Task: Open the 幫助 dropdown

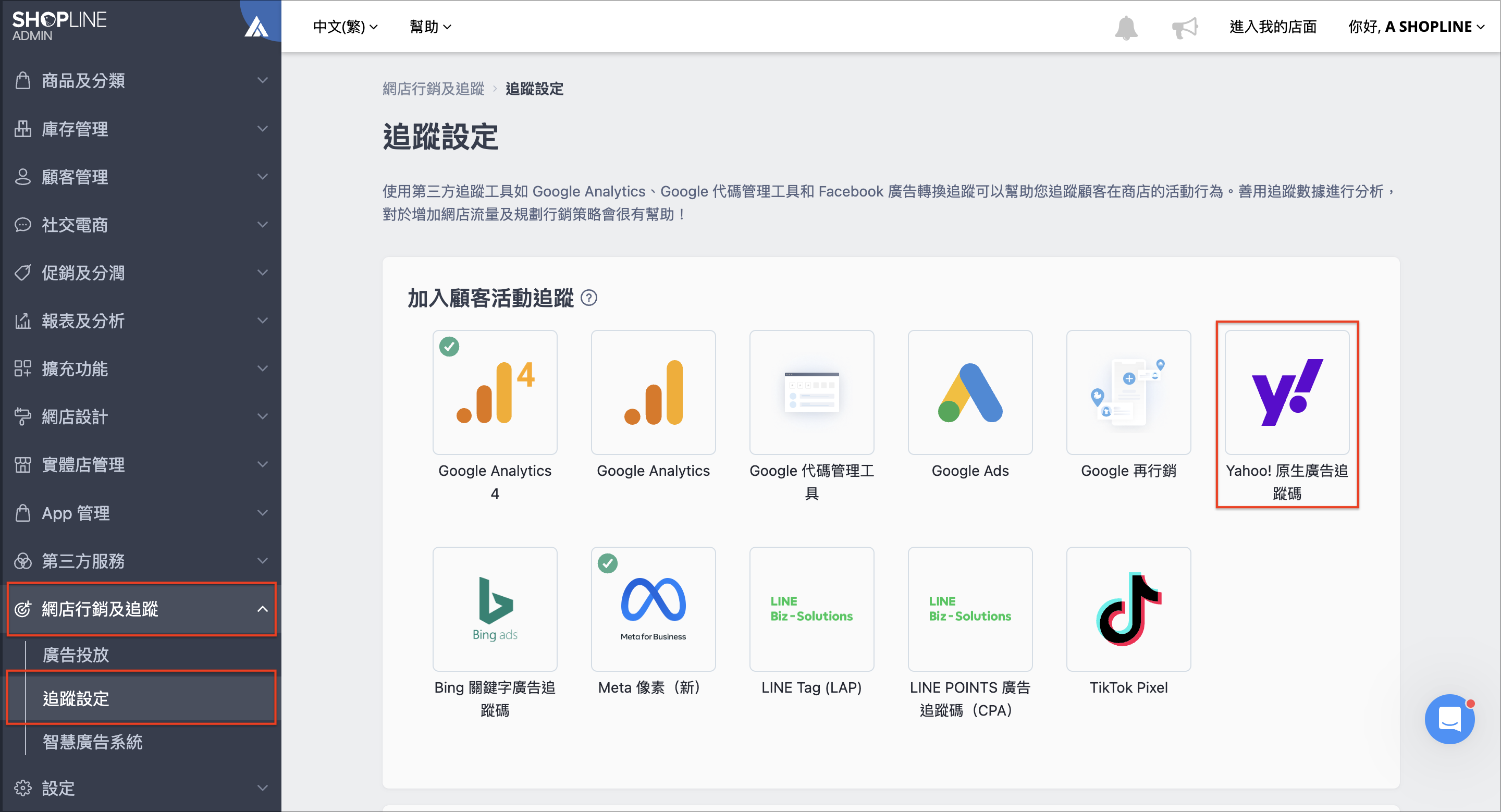Action: 430,27
